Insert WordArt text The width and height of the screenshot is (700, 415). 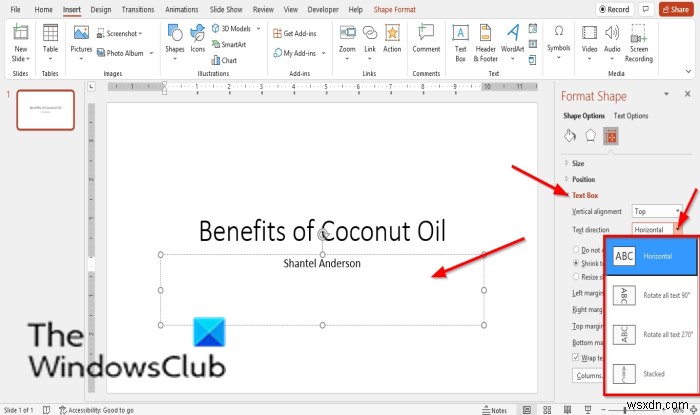point(512,43)
